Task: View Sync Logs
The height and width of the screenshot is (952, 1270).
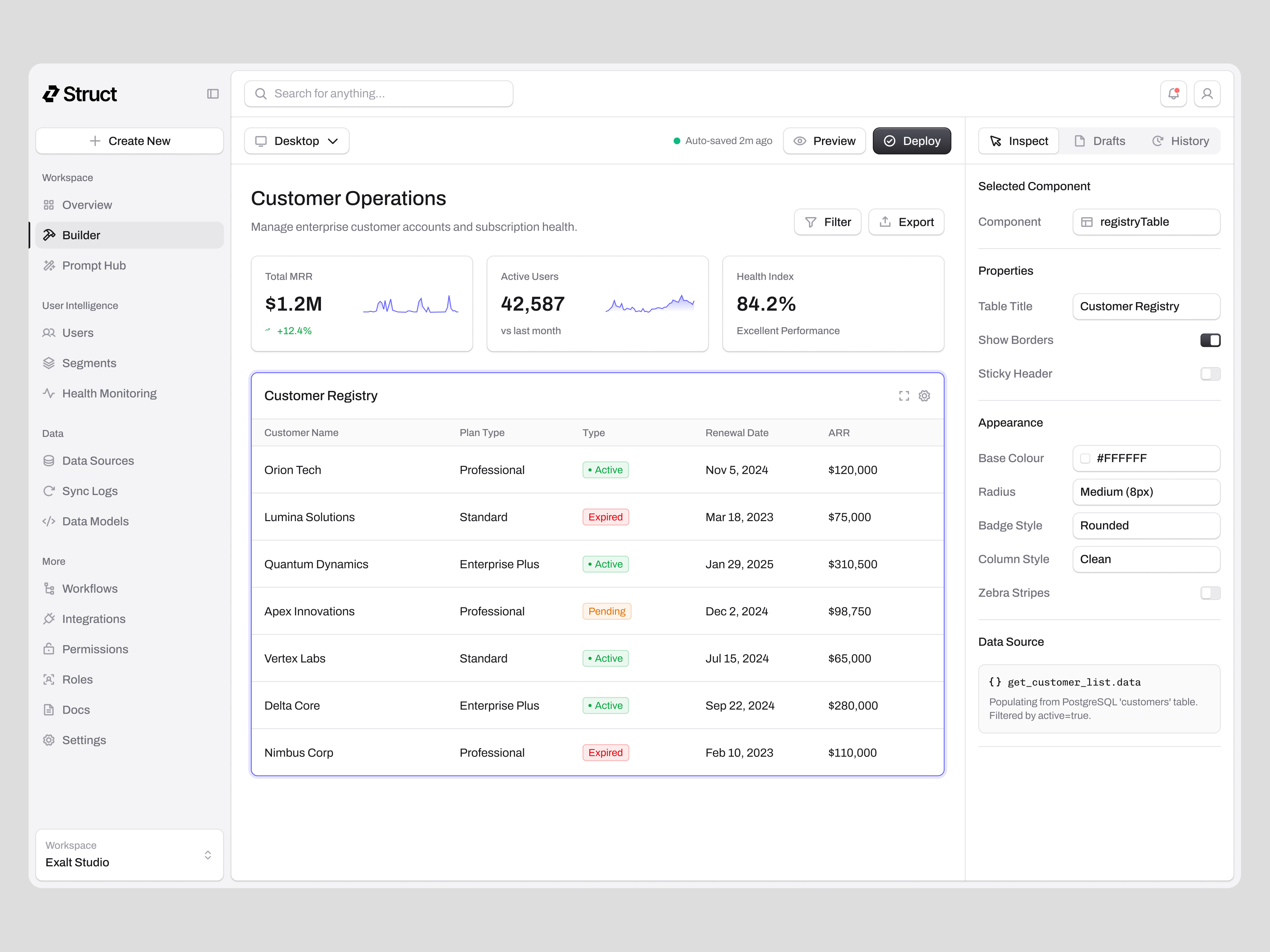Action: pyautogui.click(x=130, y=491)
